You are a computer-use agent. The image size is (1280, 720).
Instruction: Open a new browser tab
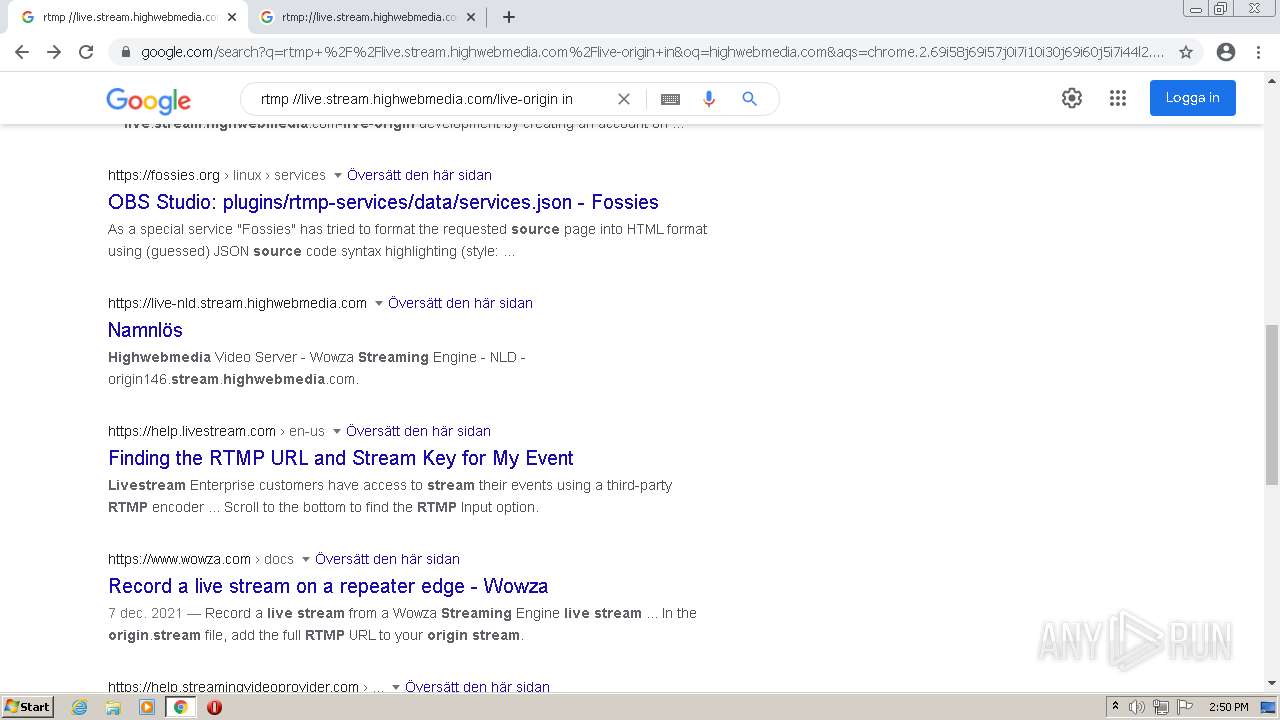pos(509,17)
